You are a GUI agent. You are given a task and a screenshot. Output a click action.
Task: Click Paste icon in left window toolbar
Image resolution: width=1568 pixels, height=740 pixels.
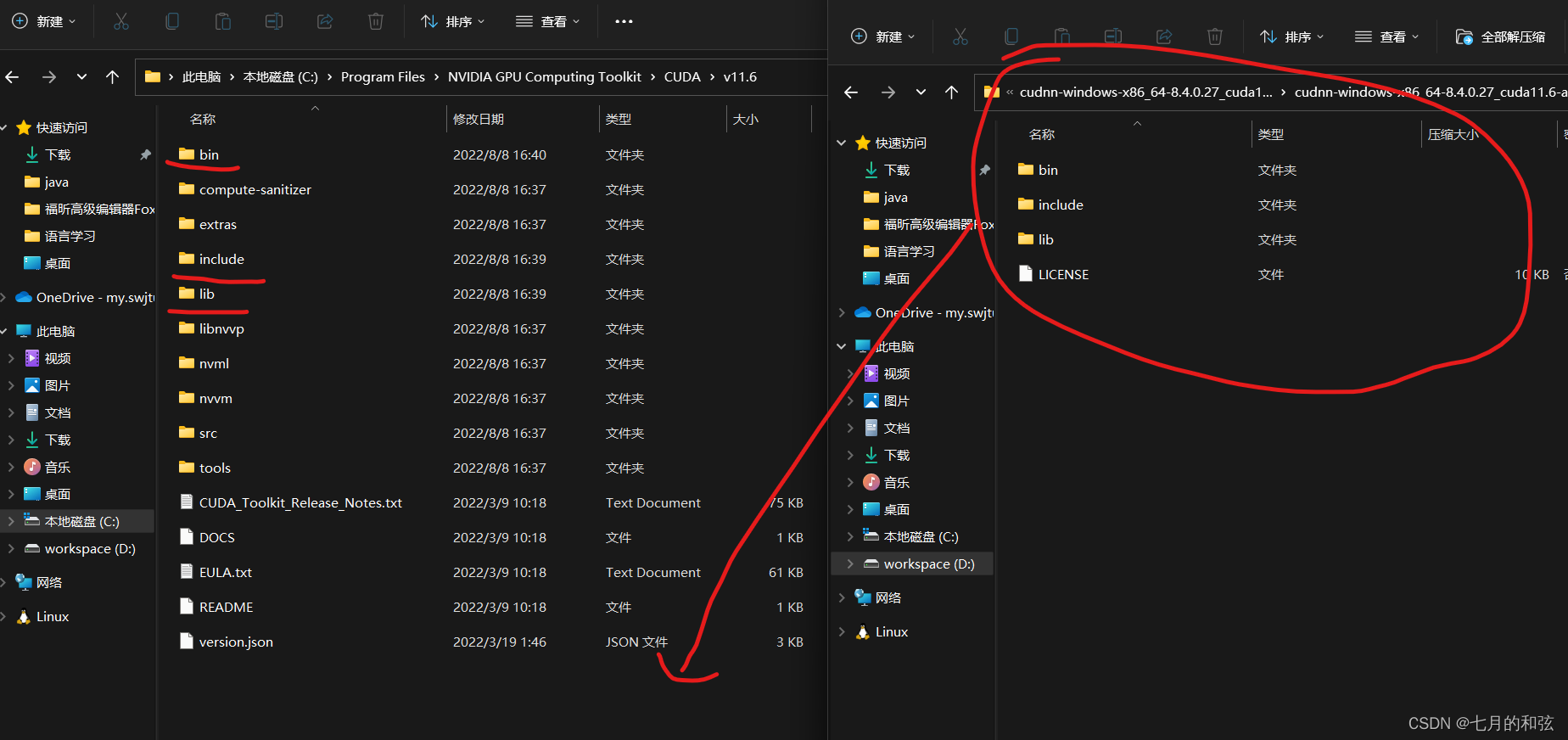point(223,21)
